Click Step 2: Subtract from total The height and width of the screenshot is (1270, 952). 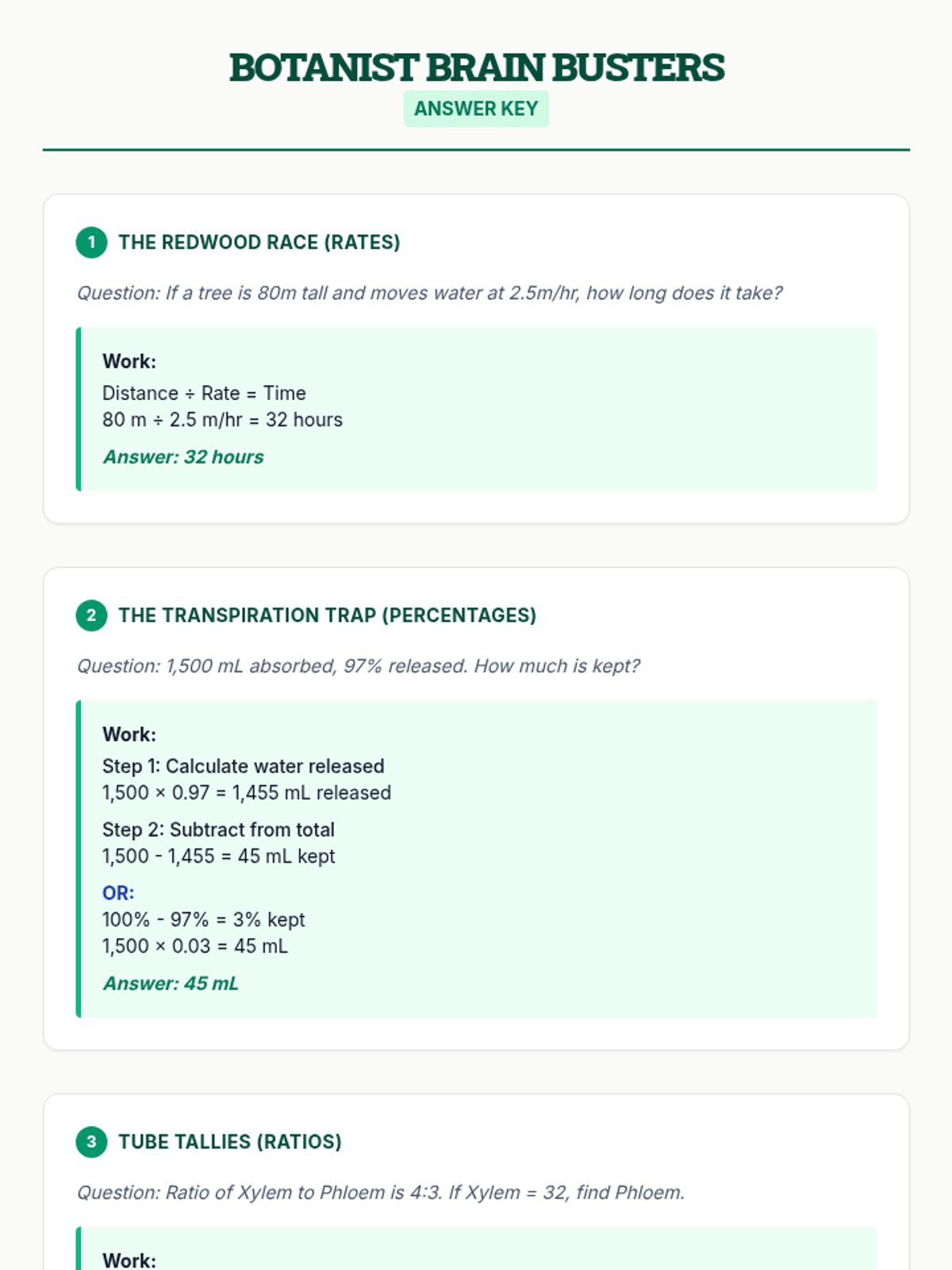(x=218, y=829)
